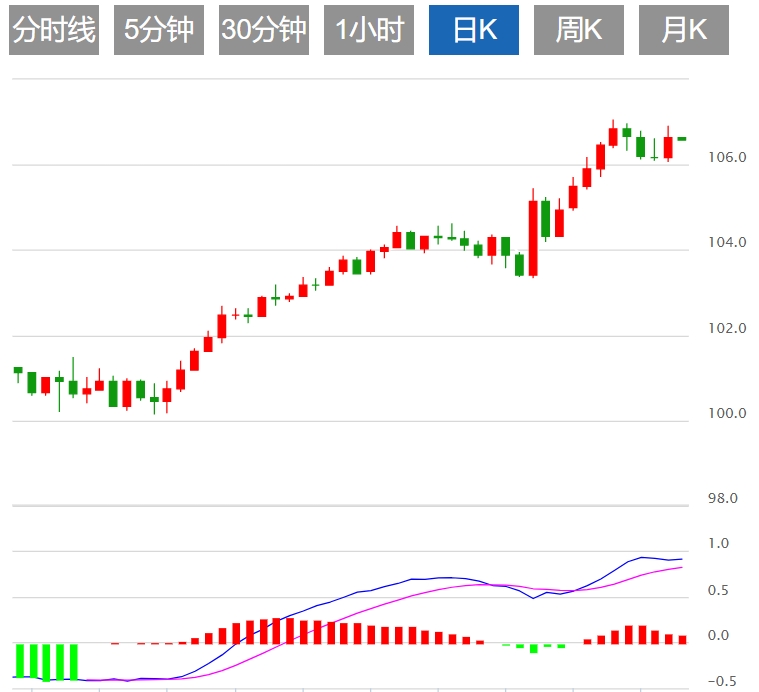
Task: Click the rightmost red MACD histogram bar
Action: (682, 639)
